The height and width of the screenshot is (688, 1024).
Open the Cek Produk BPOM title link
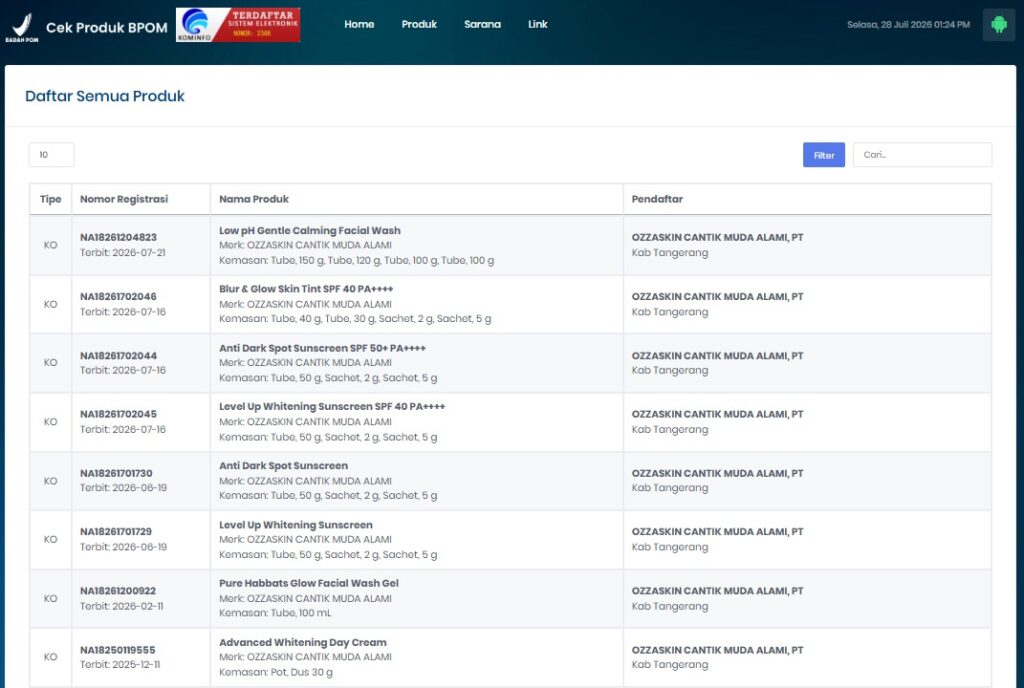(106, 27)
